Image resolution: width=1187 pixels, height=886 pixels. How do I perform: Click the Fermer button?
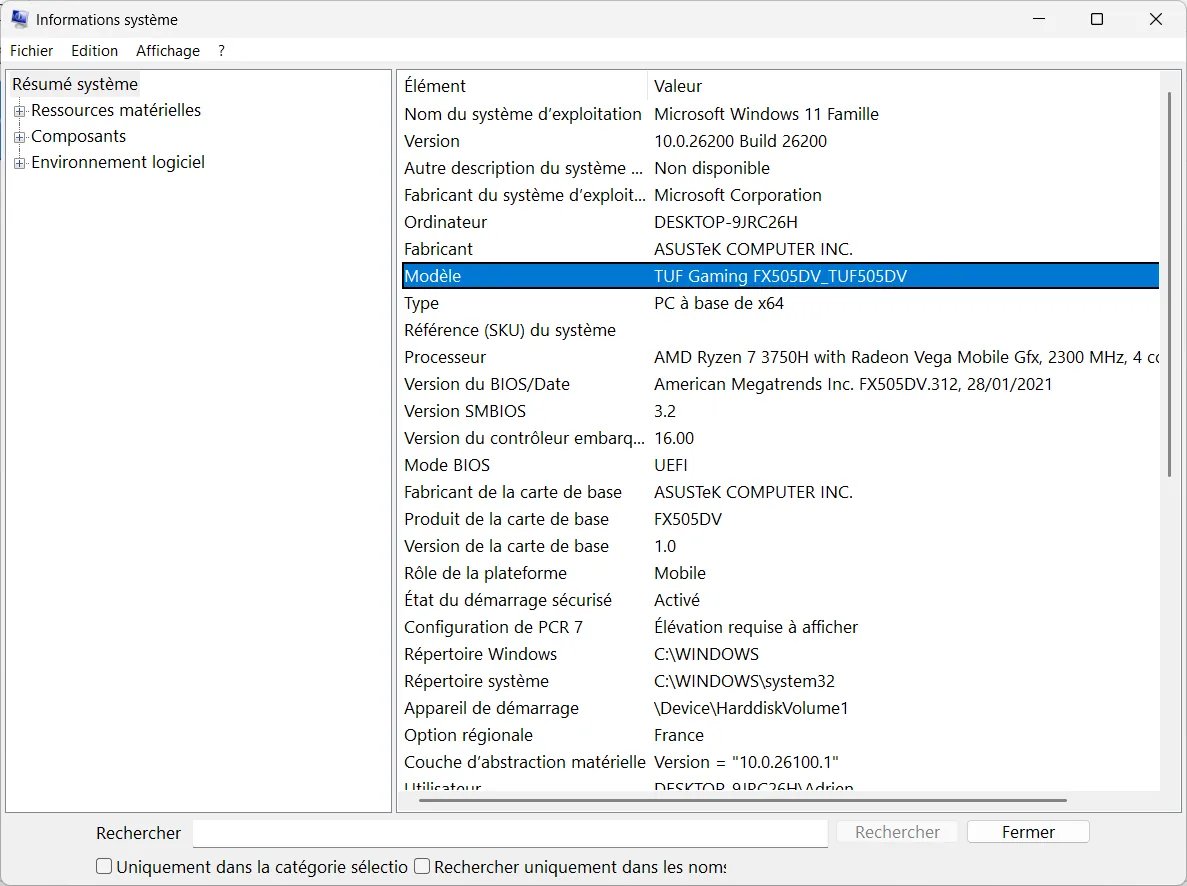[x=1028, y=832]
